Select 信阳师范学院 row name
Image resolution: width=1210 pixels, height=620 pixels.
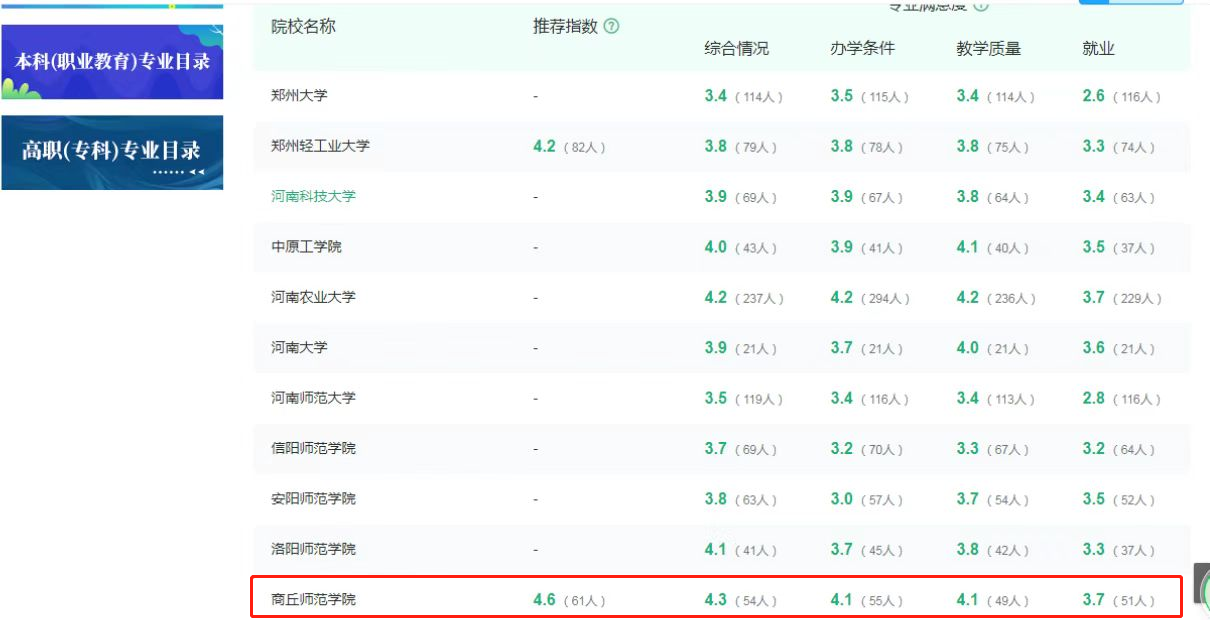coord(313,448)
